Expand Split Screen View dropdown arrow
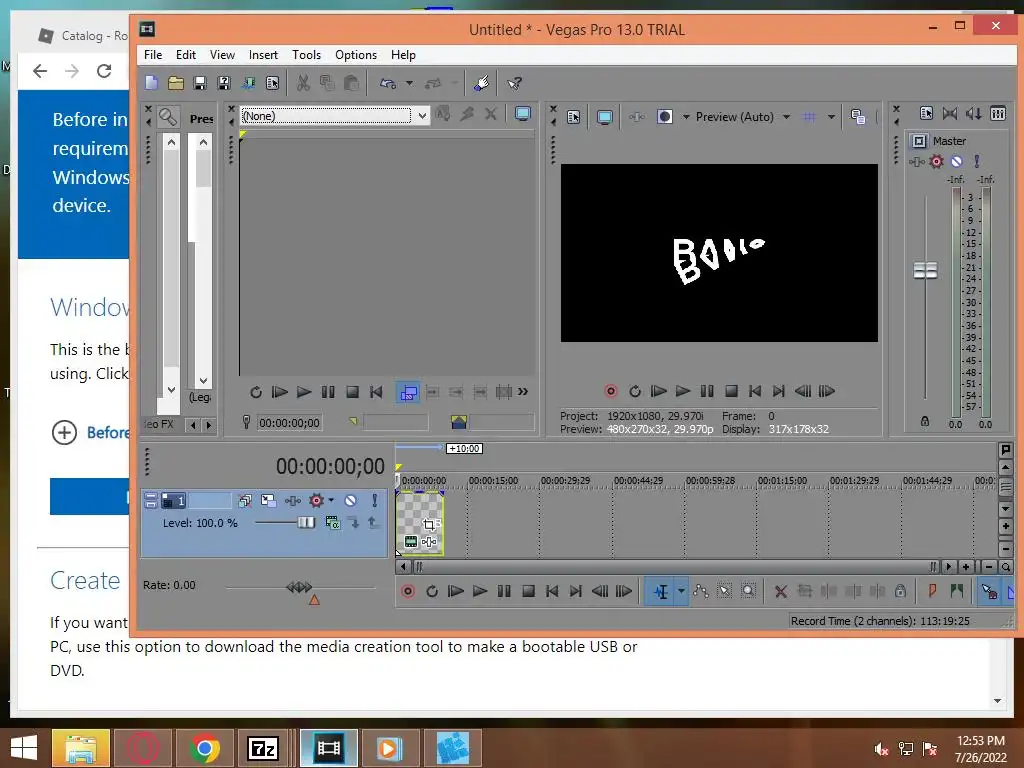 686,117
